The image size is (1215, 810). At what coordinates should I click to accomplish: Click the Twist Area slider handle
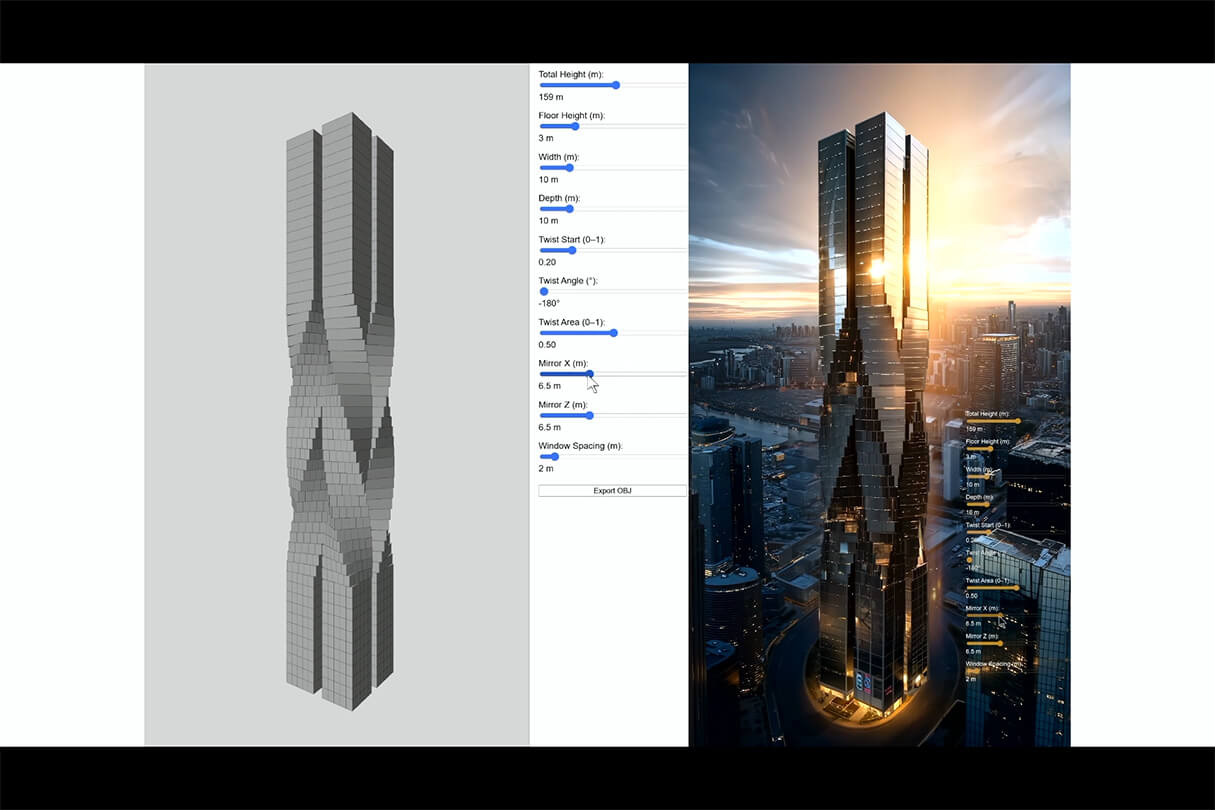(x=613, y=333)
